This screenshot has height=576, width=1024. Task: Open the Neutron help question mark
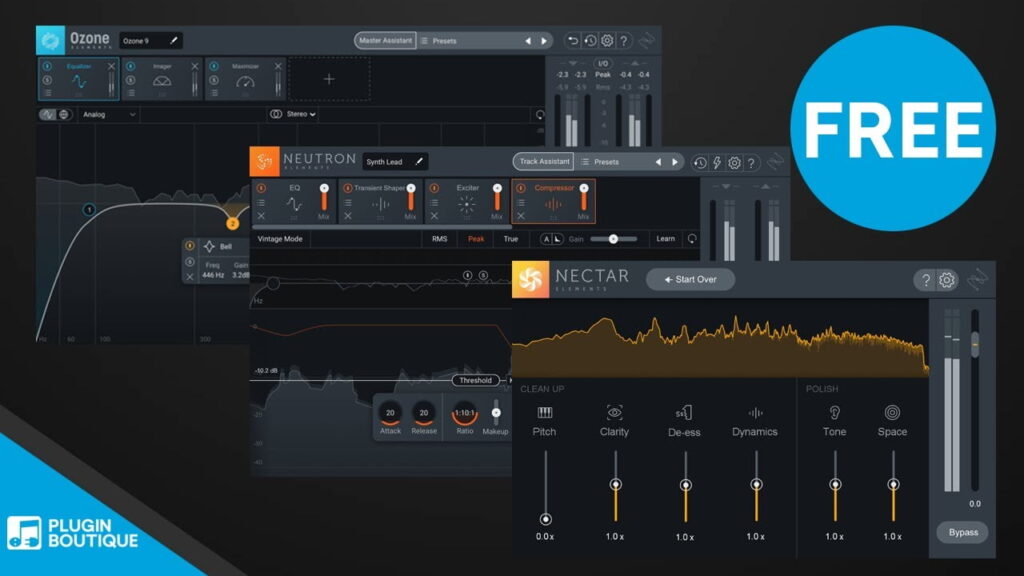[751, 163]
